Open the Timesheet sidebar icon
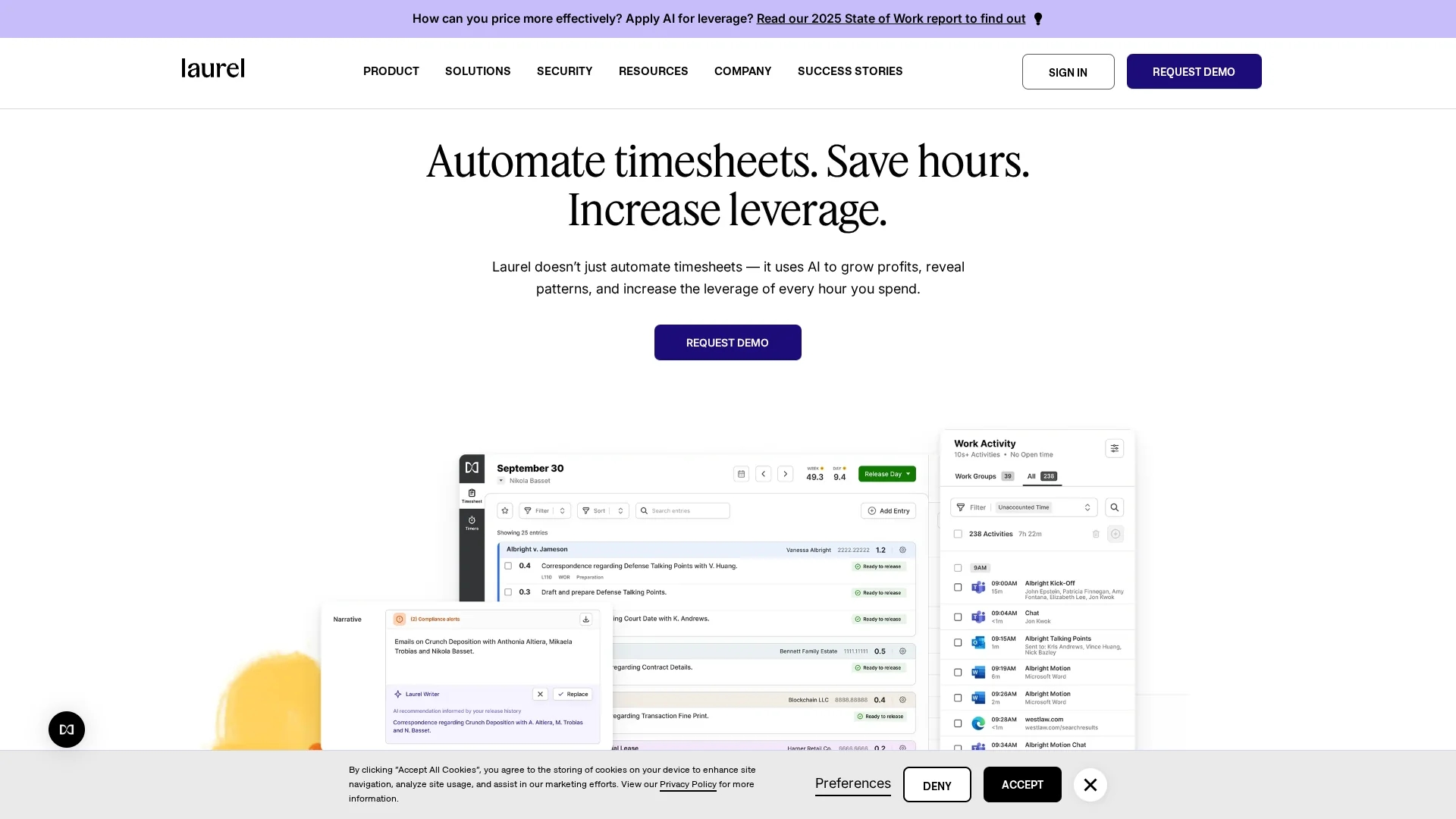Viewport: 1456px width, 819px height. (x=472, y=496)
